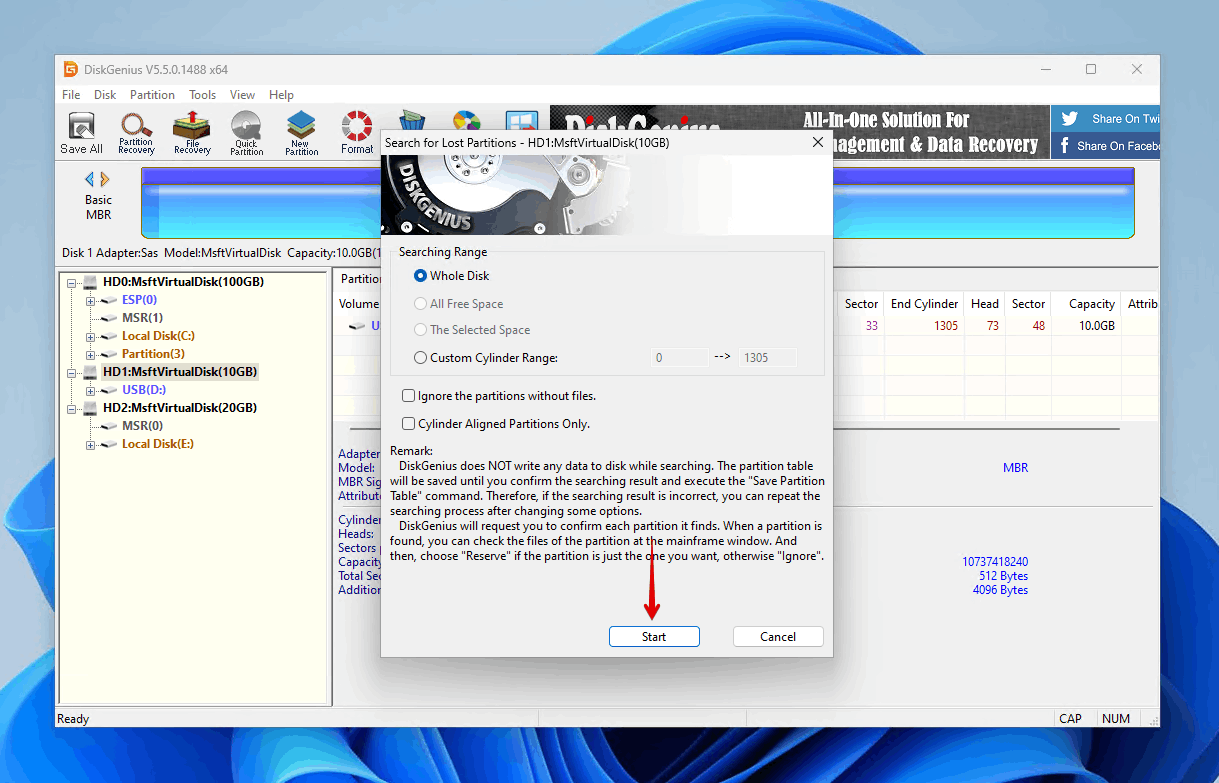The image size is (1219, 783).
Task: Click the blue disk partition bar
Action: (637, 203)
